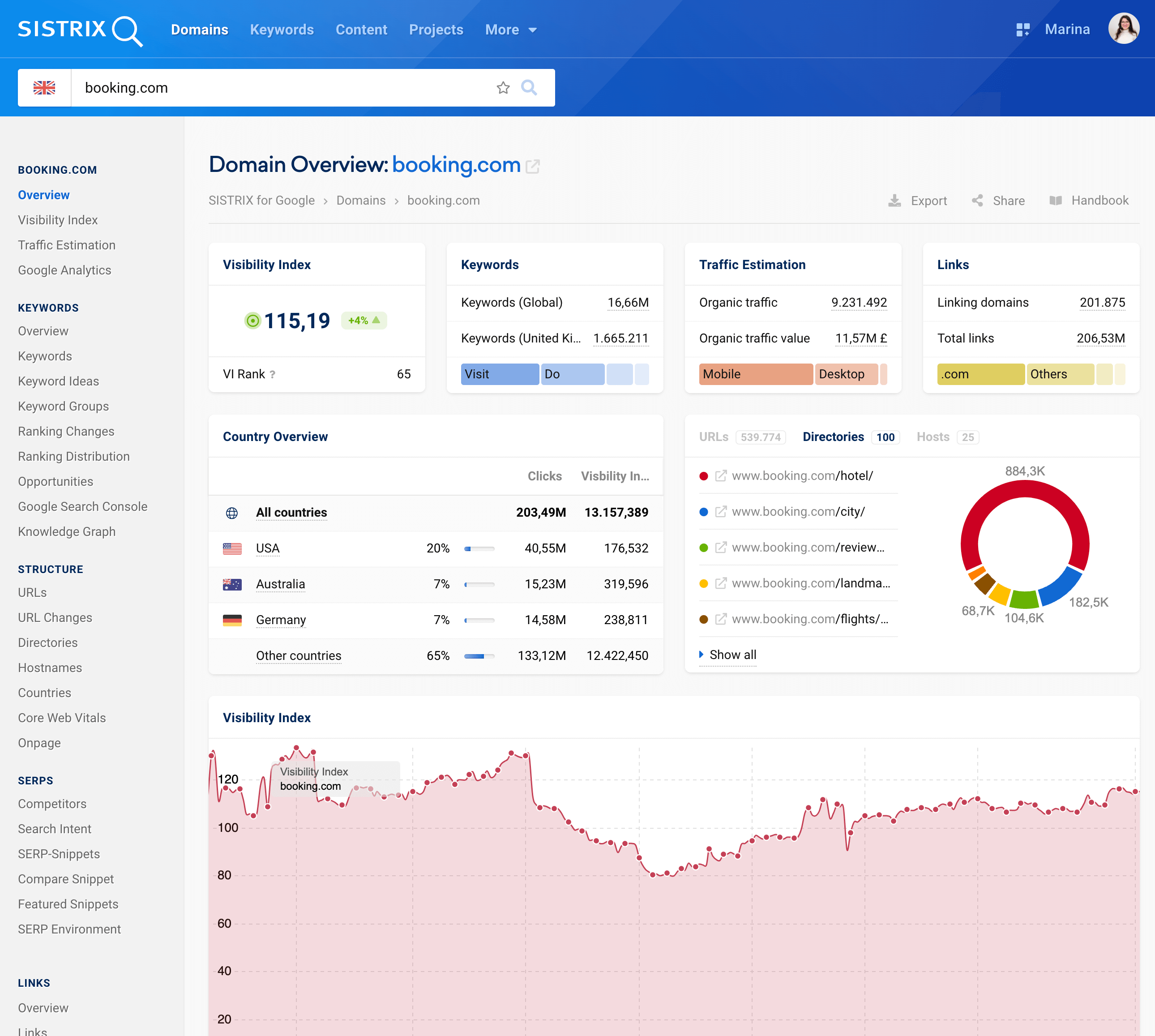1155x1036 pixels.
Task: Open external link icon for /city/ directory
Action: 720,512
